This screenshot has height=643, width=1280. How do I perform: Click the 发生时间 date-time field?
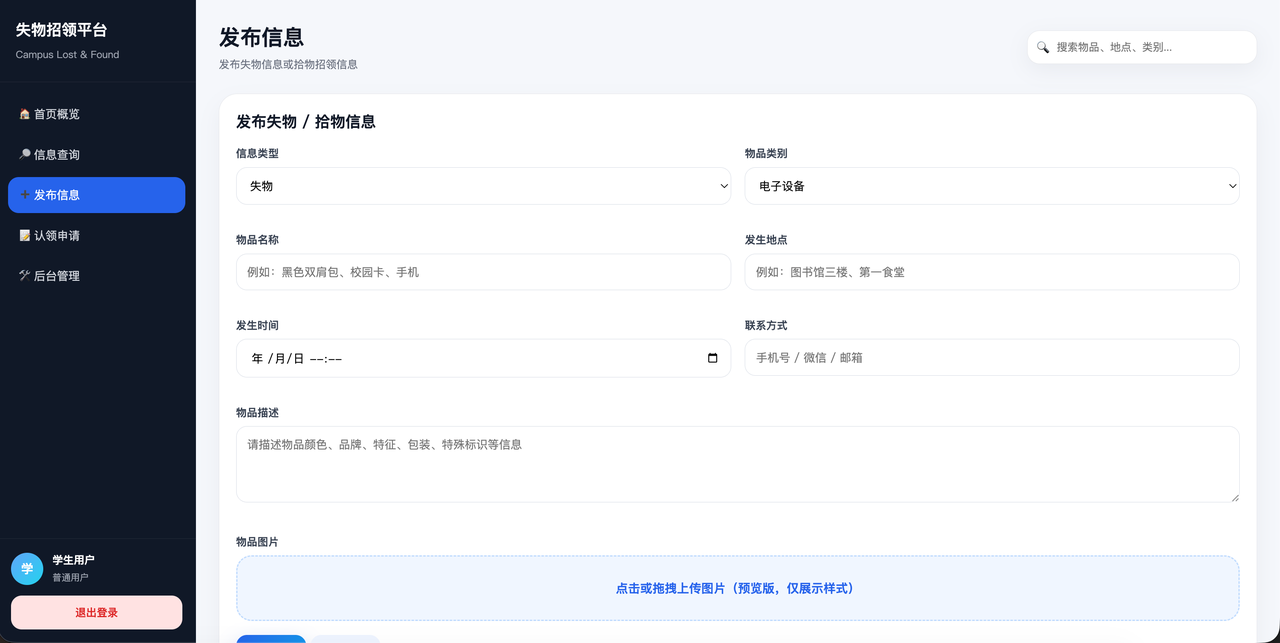[x=483, y=358]
